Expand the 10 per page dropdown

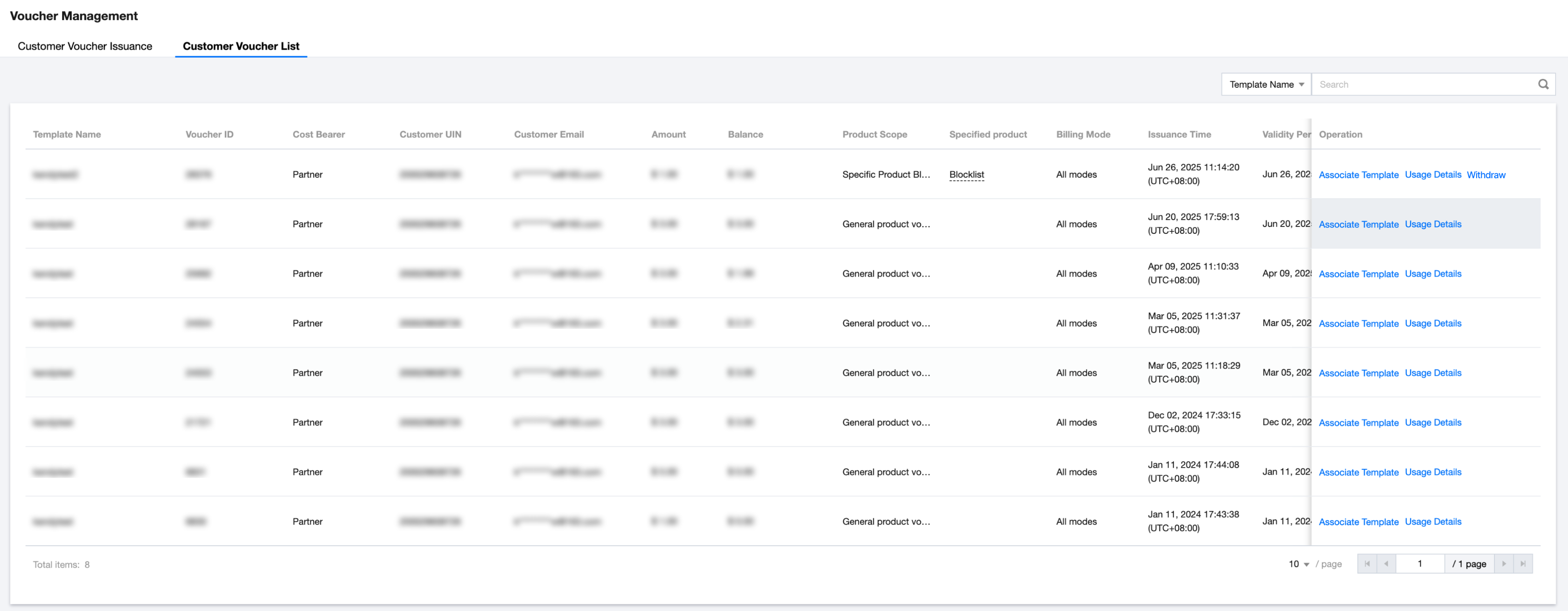click(x=1298, y=564)
